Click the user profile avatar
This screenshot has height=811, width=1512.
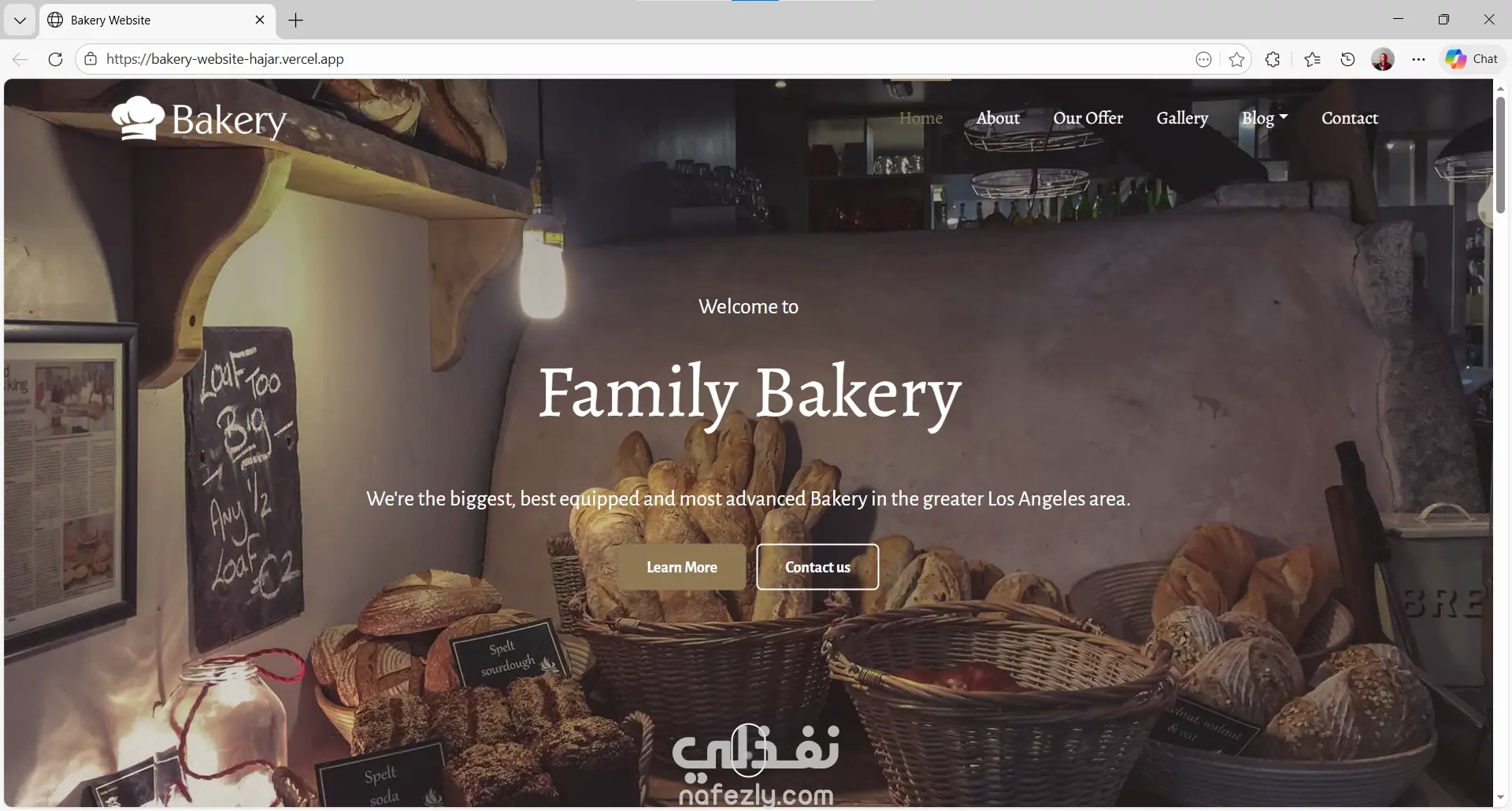1383,59
